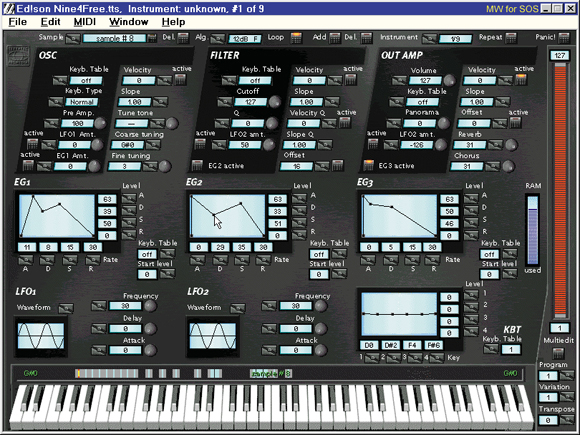Click inside the EG1 envelope graph
This screenshot has width=580, height=435.
click(57, 216)
